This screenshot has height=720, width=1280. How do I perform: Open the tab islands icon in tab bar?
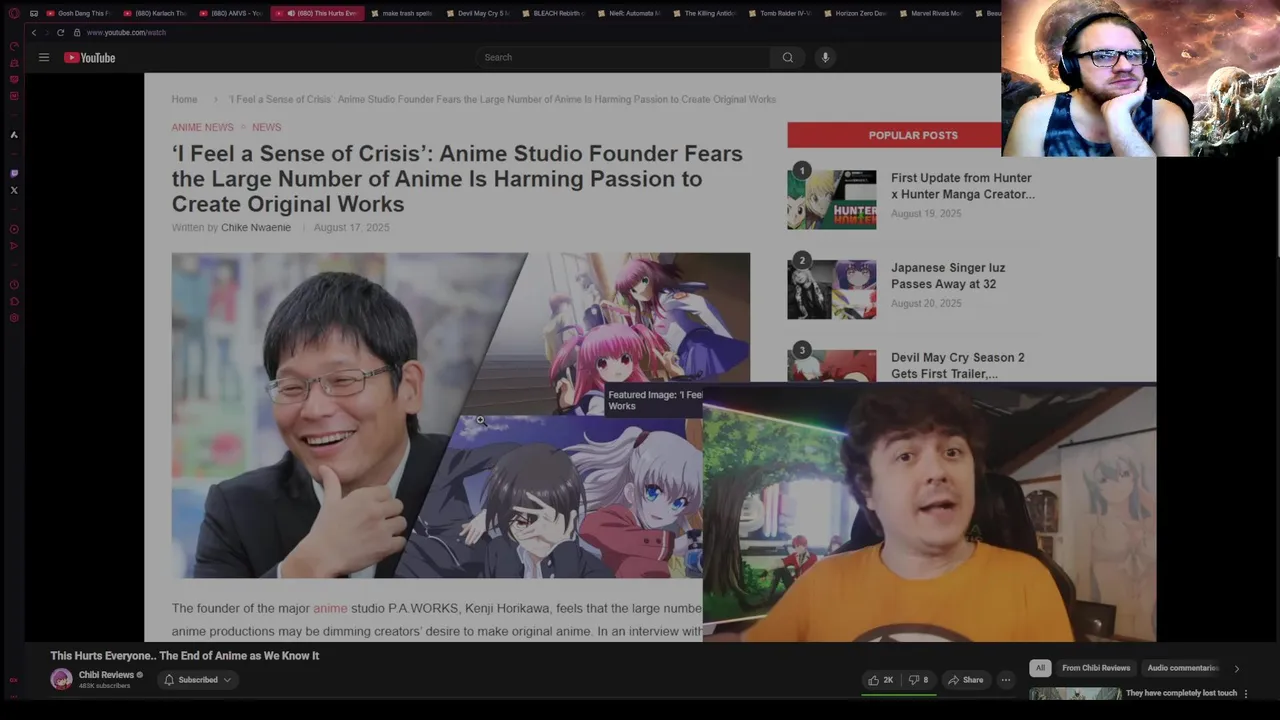(34, 14)
